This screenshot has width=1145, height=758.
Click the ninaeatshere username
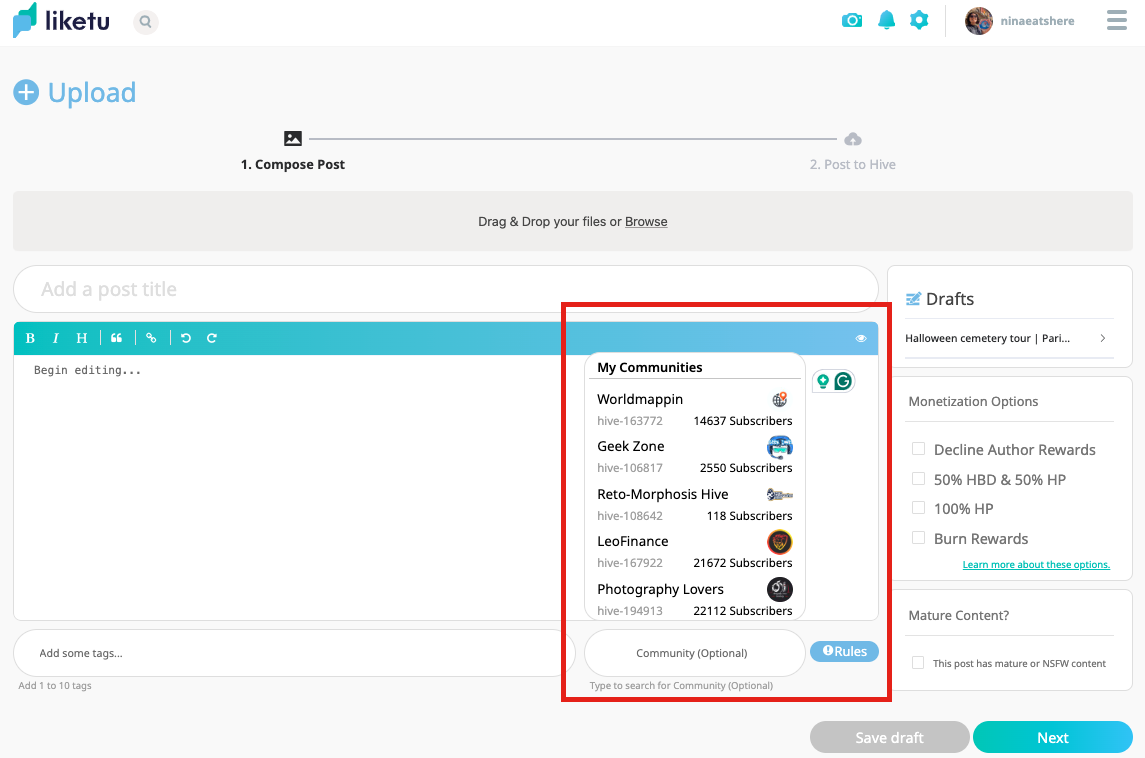(x=1037, y=21)
